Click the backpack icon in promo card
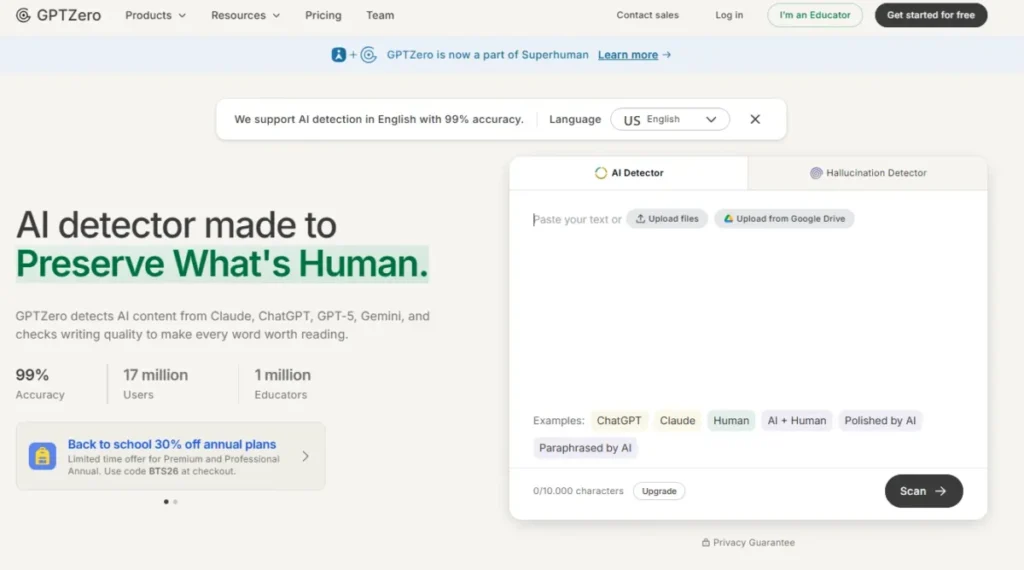The height and width of the screenshot is (570, 1024). click(42, 456)
